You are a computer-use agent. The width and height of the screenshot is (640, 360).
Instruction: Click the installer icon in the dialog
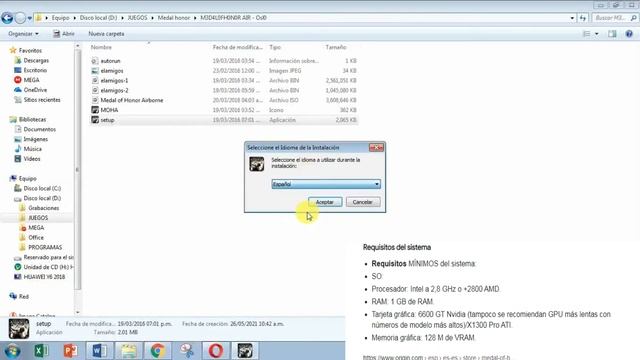[257, 164]
